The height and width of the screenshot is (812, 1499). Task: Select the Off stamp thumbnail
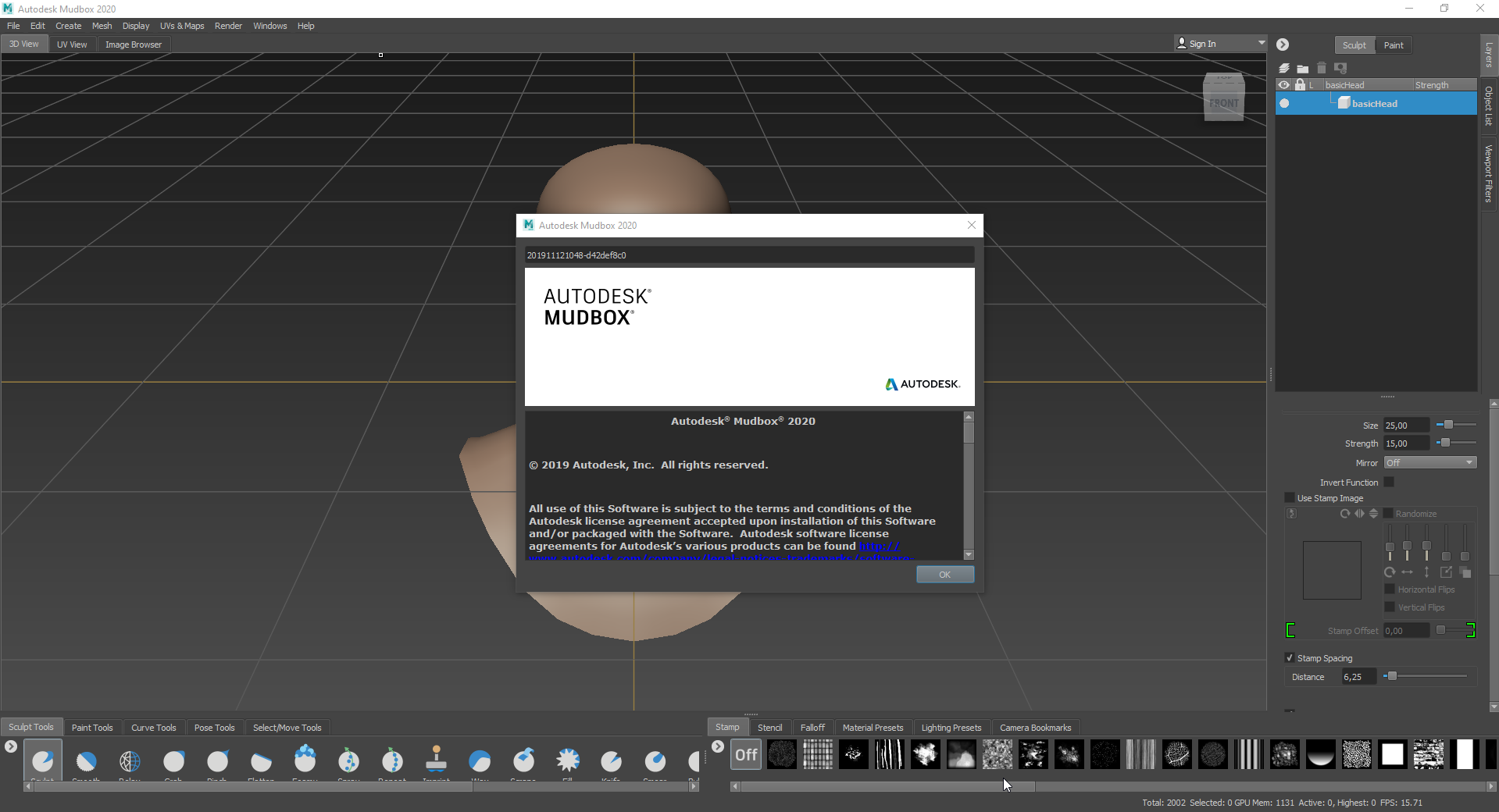[746, 755]
